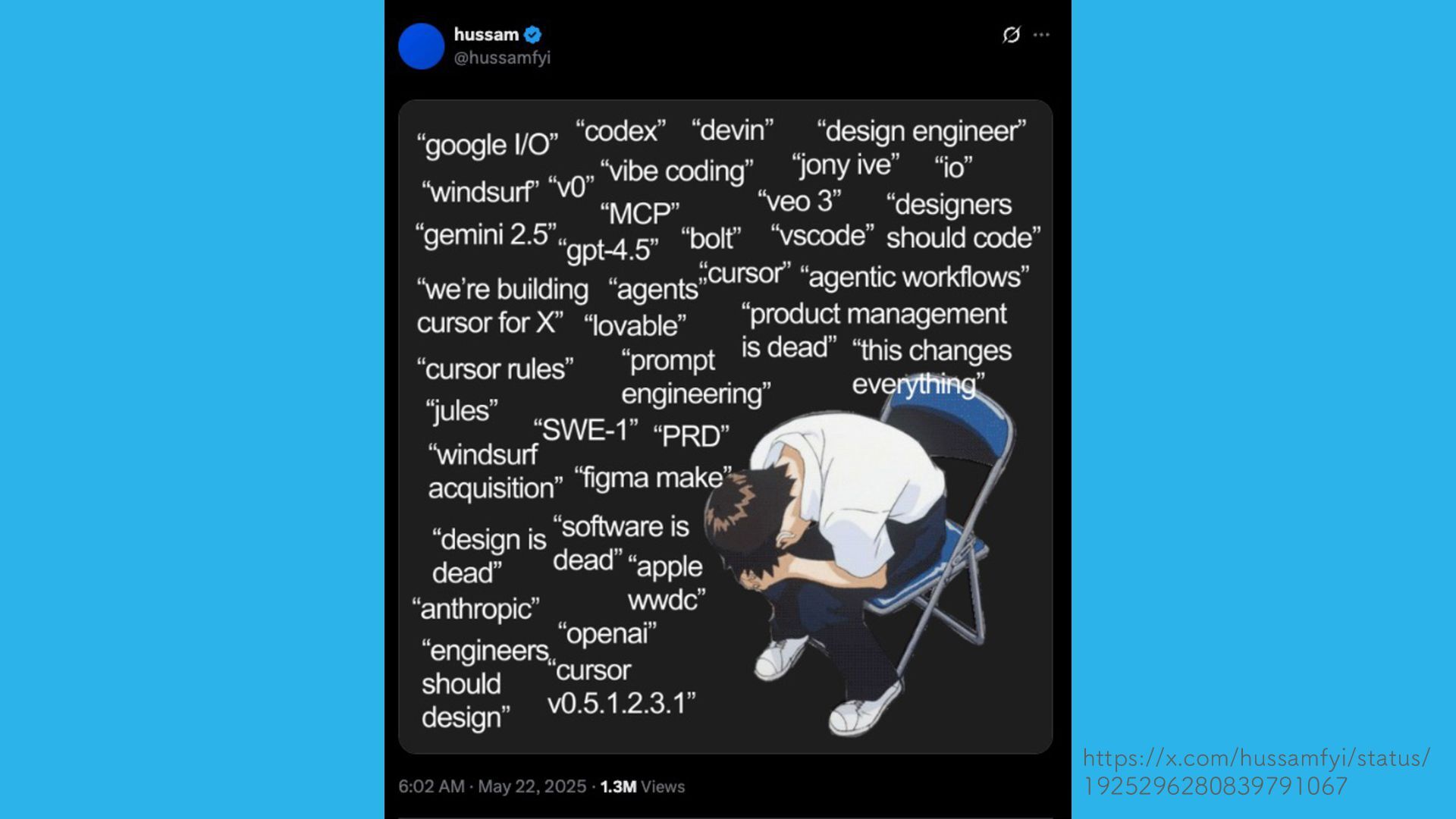This screenshot has height=819, width=1456.
Task: Click the "figma make" phrase in image
Action: coord(653,478)
